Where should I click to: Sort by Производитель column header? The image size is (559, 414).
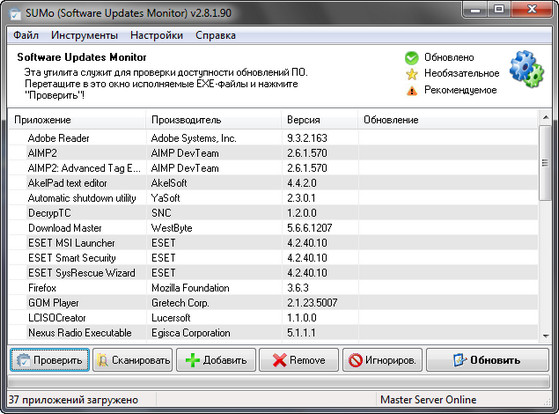[x=214, y=120]
